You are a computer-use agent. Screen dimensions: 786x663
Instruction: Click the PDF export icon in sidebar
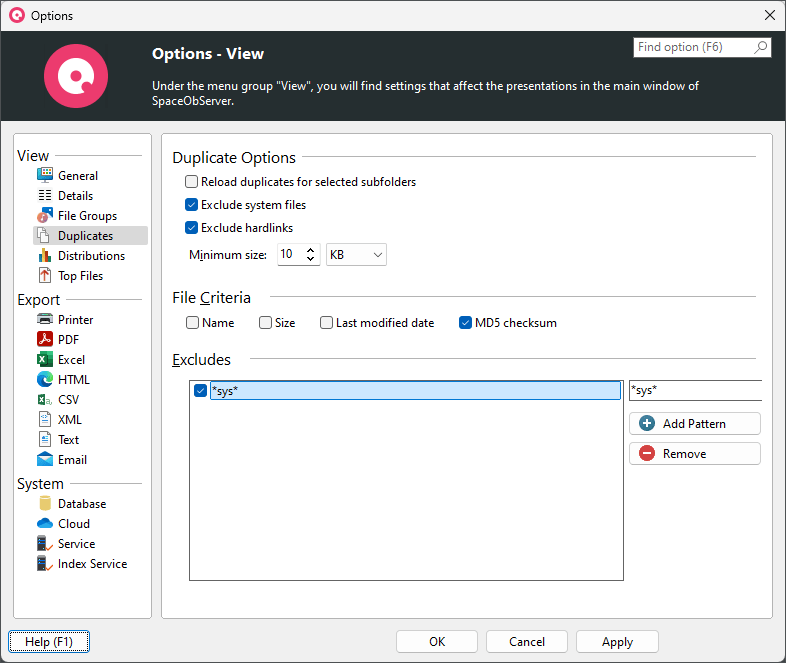pos(45,340)
